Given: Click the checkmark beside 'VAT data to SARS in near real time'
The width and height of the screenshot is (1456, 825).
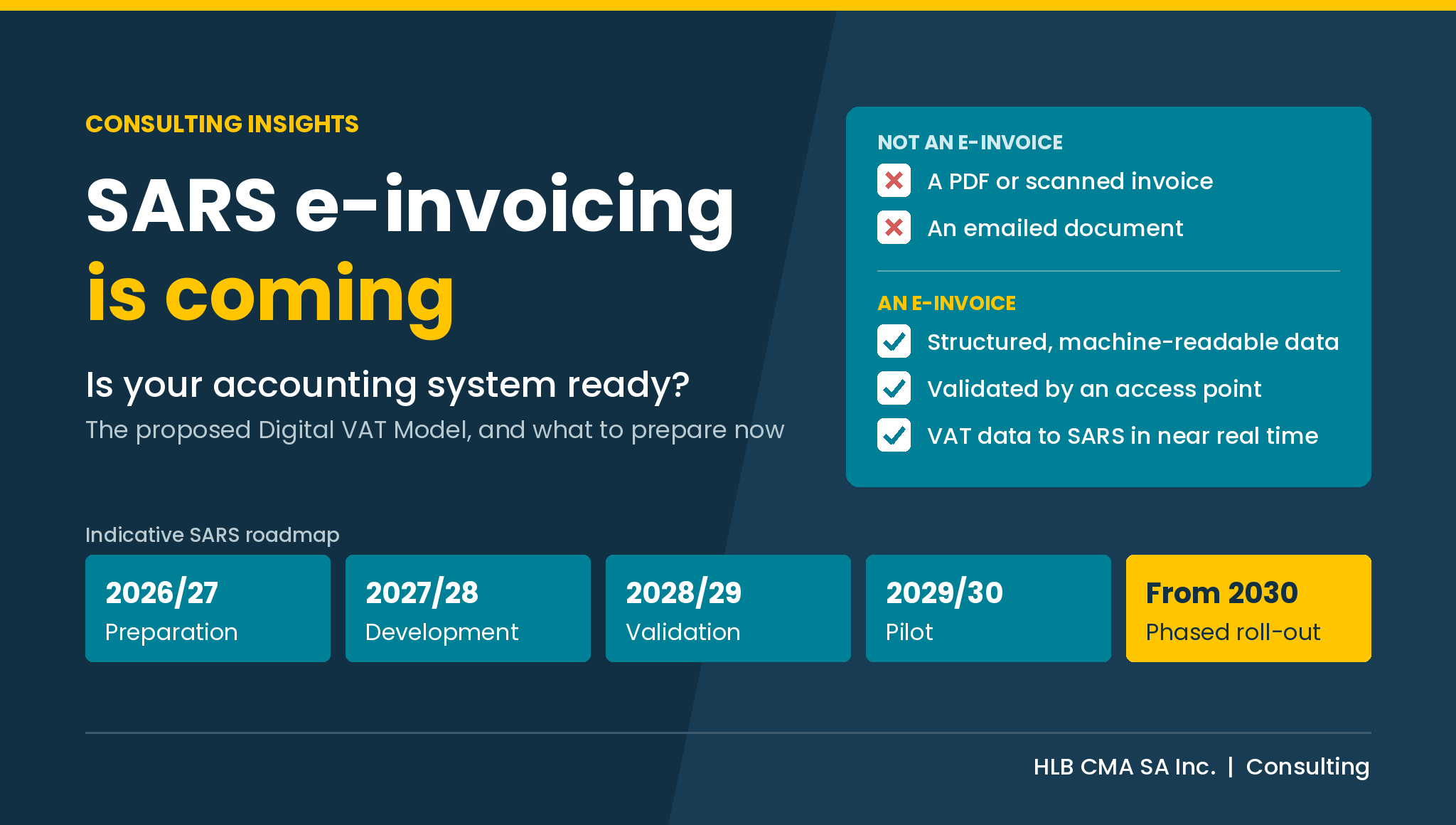Looking at the screenshot, I should click(x=894, y=435).
